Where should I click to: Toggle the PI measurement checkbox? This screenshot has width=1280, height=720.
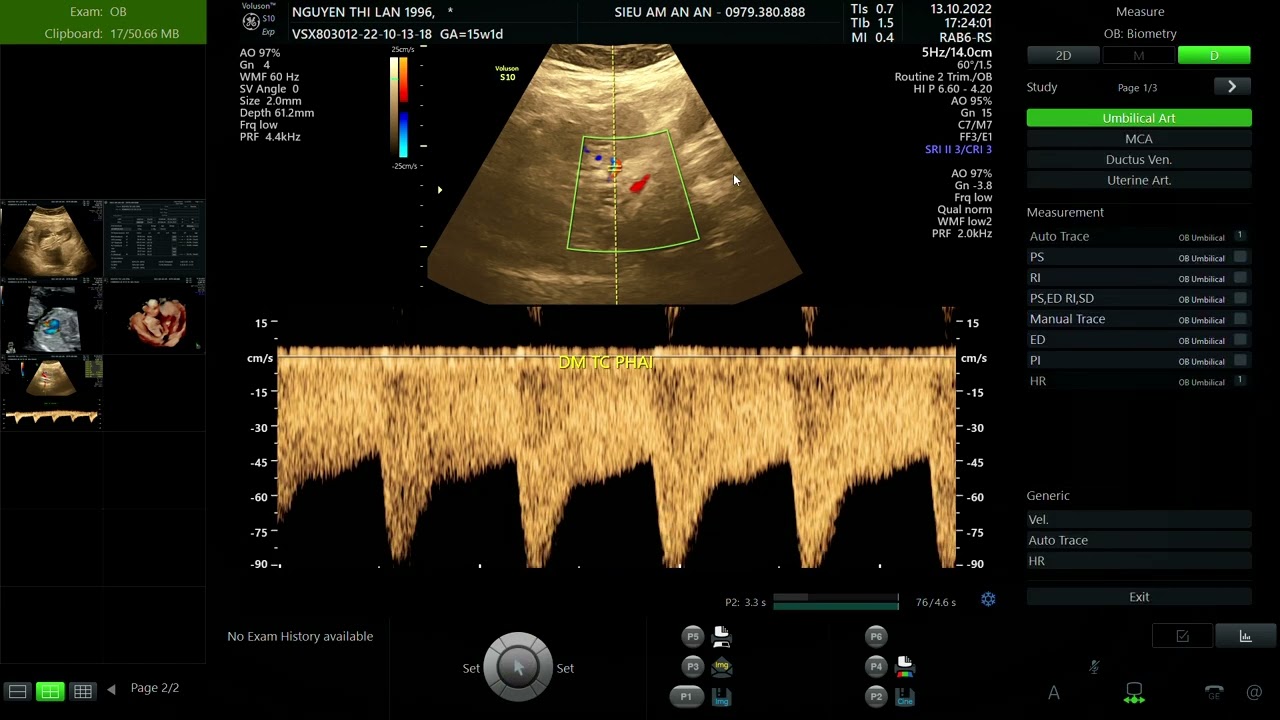point(1240,360)
